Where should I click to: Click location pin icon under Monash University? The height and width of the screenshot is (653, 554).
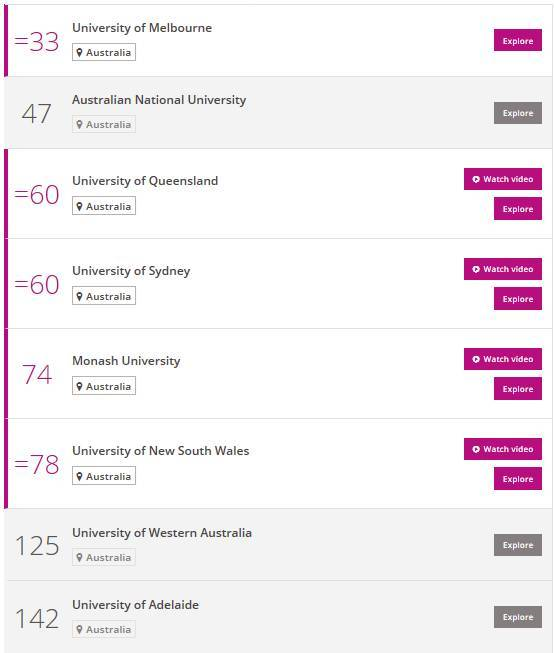[x=79, y=386]
